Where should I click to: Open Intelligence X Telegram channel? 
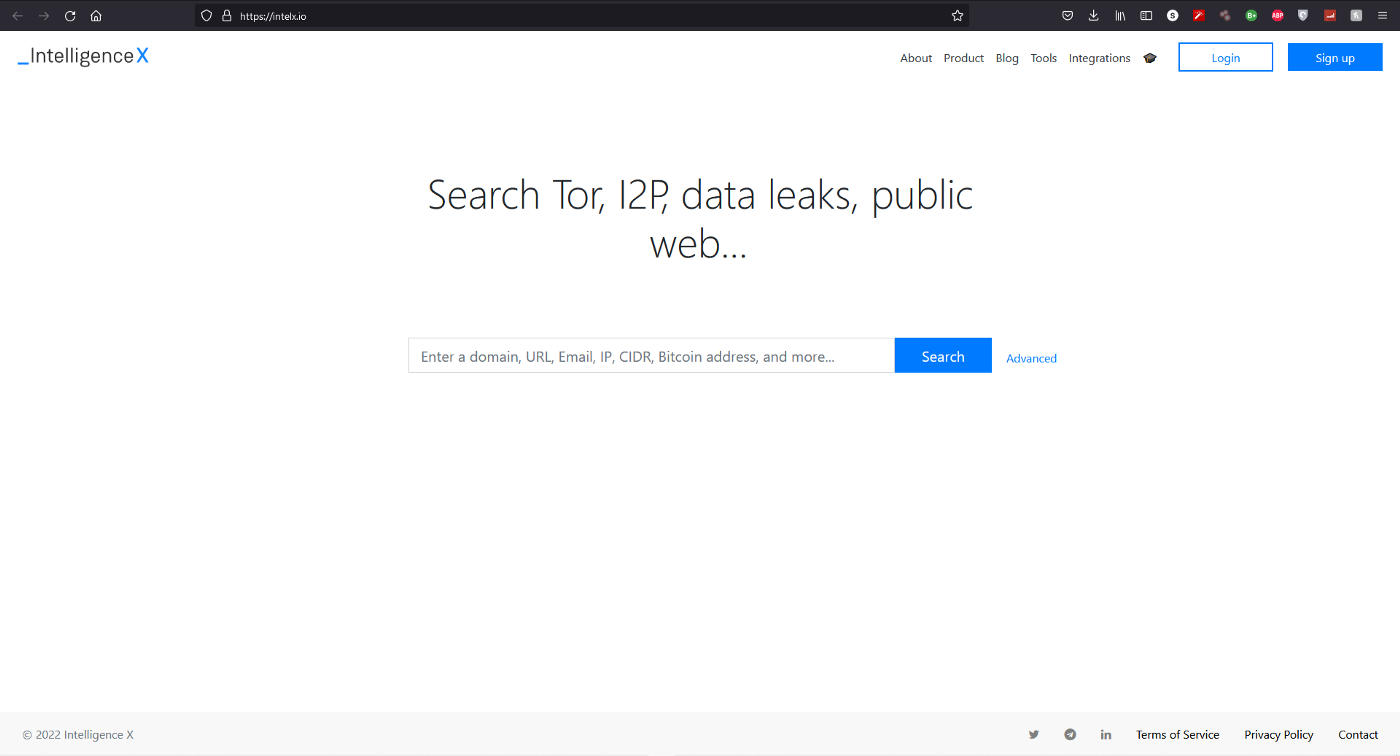tap(1070, 735)
